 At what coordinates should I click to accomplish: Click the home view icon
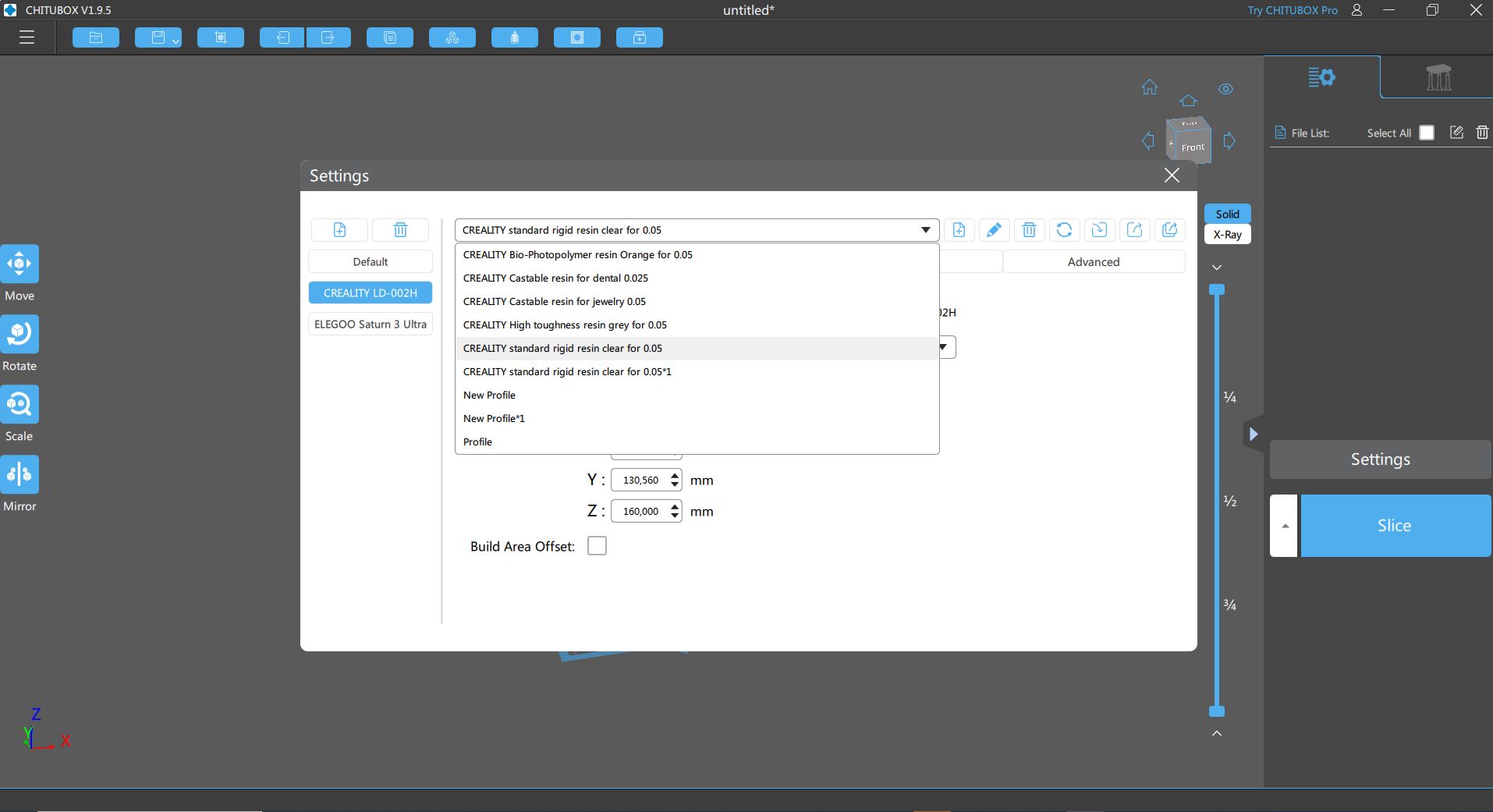tap(1150, 87)
